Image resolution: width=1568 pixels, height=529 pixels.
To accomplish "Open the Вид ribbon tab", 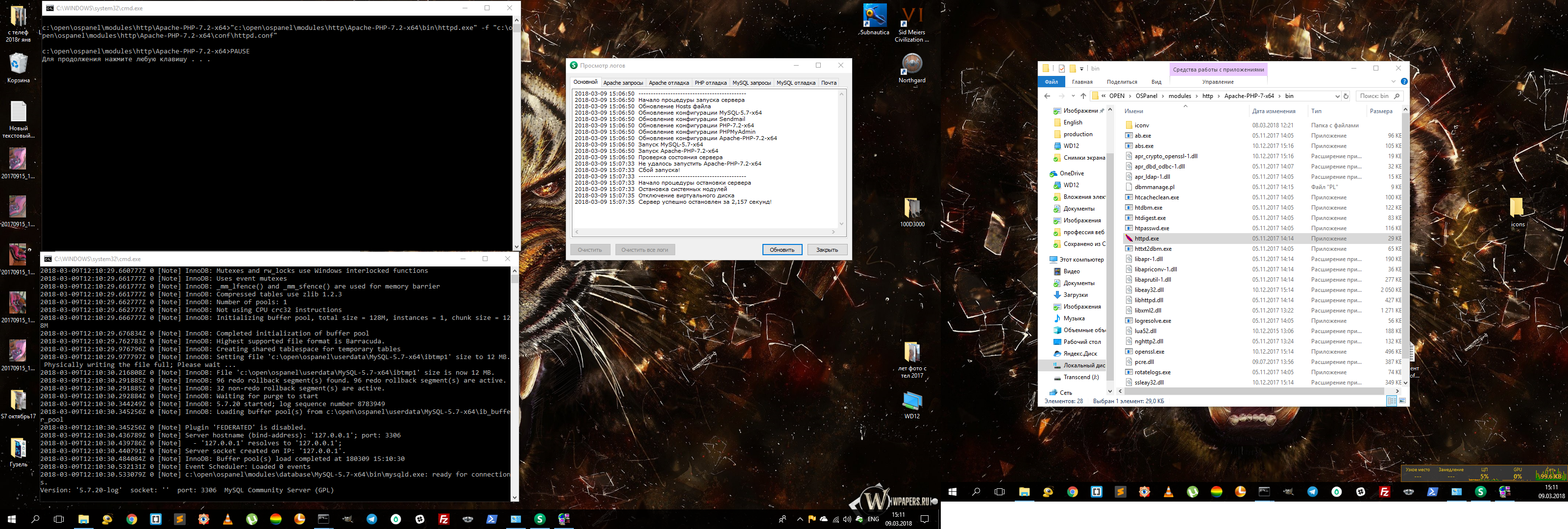I will (1156, 82).
